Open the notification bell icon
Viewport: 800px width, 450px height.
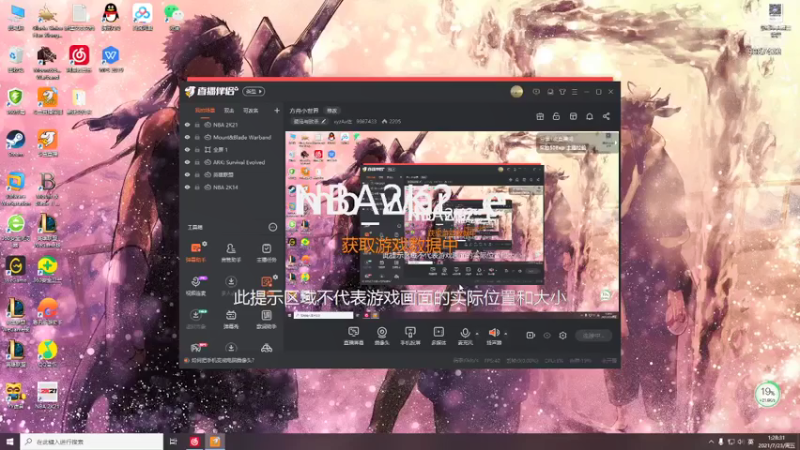click(589, 116)
